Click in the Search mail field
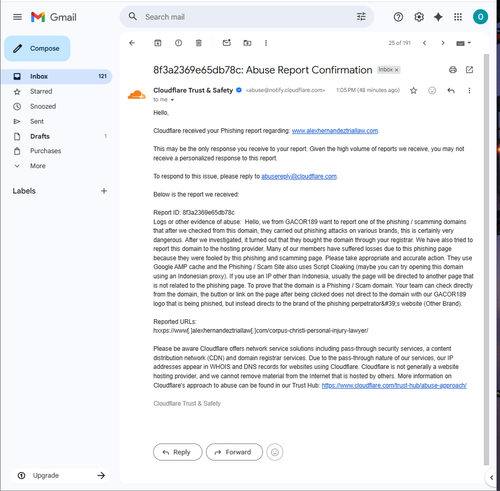Image resolution: width=500 pixels, height=491 pixels. click(x=247, y=17)
